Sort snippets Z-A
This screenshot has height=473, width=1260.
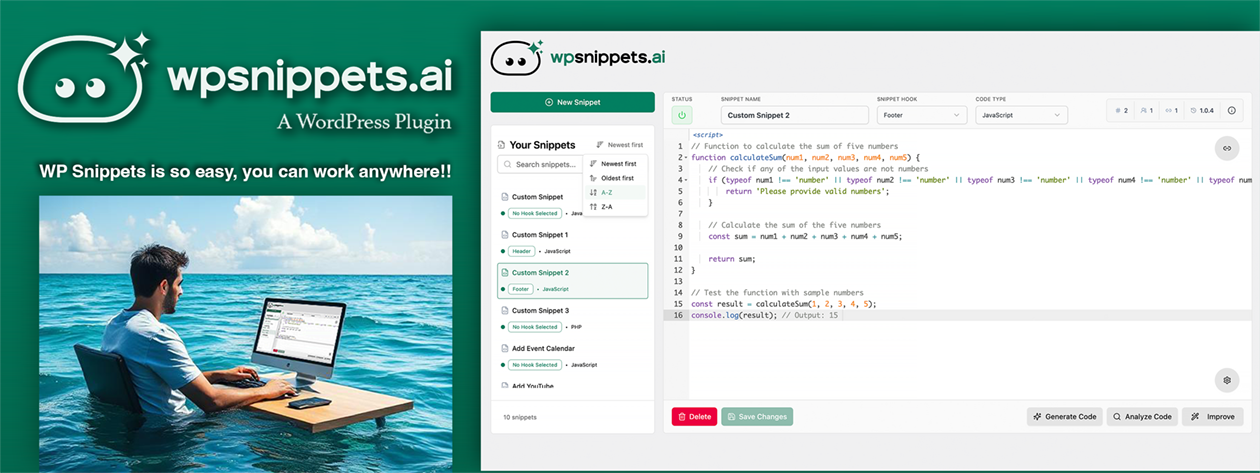pyautogui.click(x=615, y=207)
